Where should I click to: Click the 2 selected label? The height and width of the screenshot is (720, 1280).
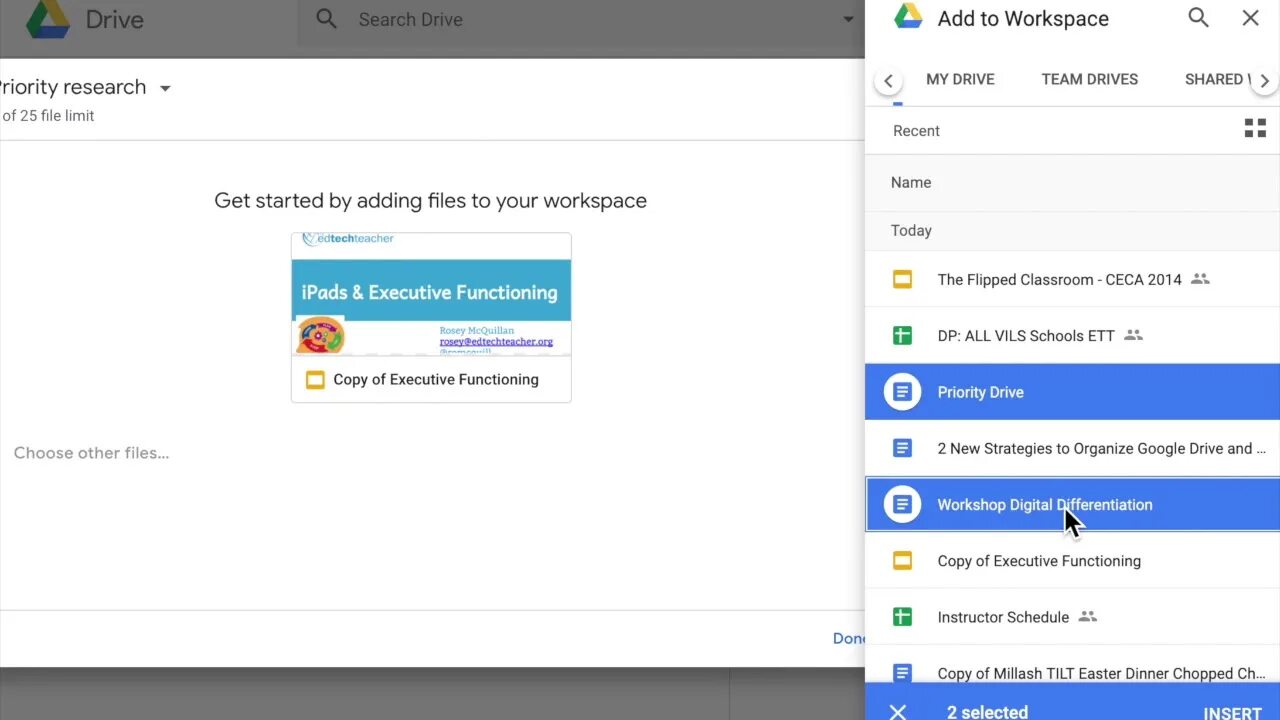pyautogui.click(x=987, y=712)
